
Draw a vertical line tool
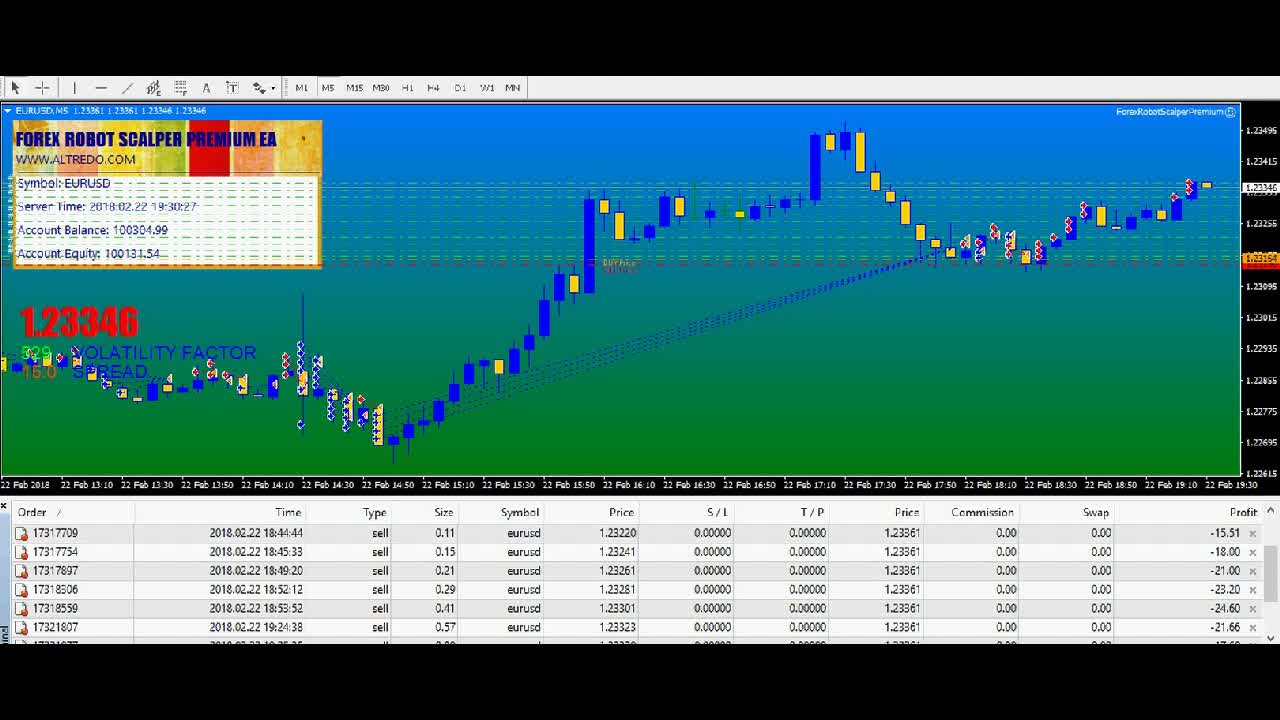pos(74,88)
